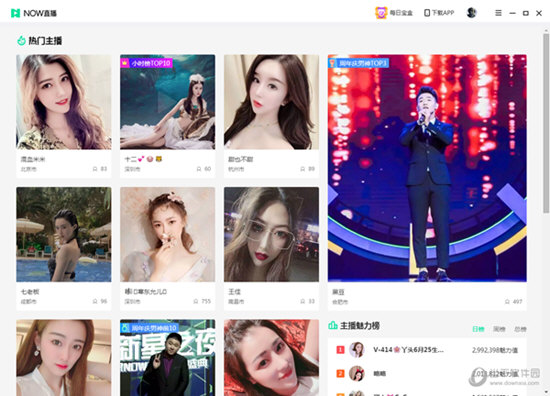Switch to the 总榜 overall ranking tab
The height and width of the screenshot is (396, 550).
[520, 329]
